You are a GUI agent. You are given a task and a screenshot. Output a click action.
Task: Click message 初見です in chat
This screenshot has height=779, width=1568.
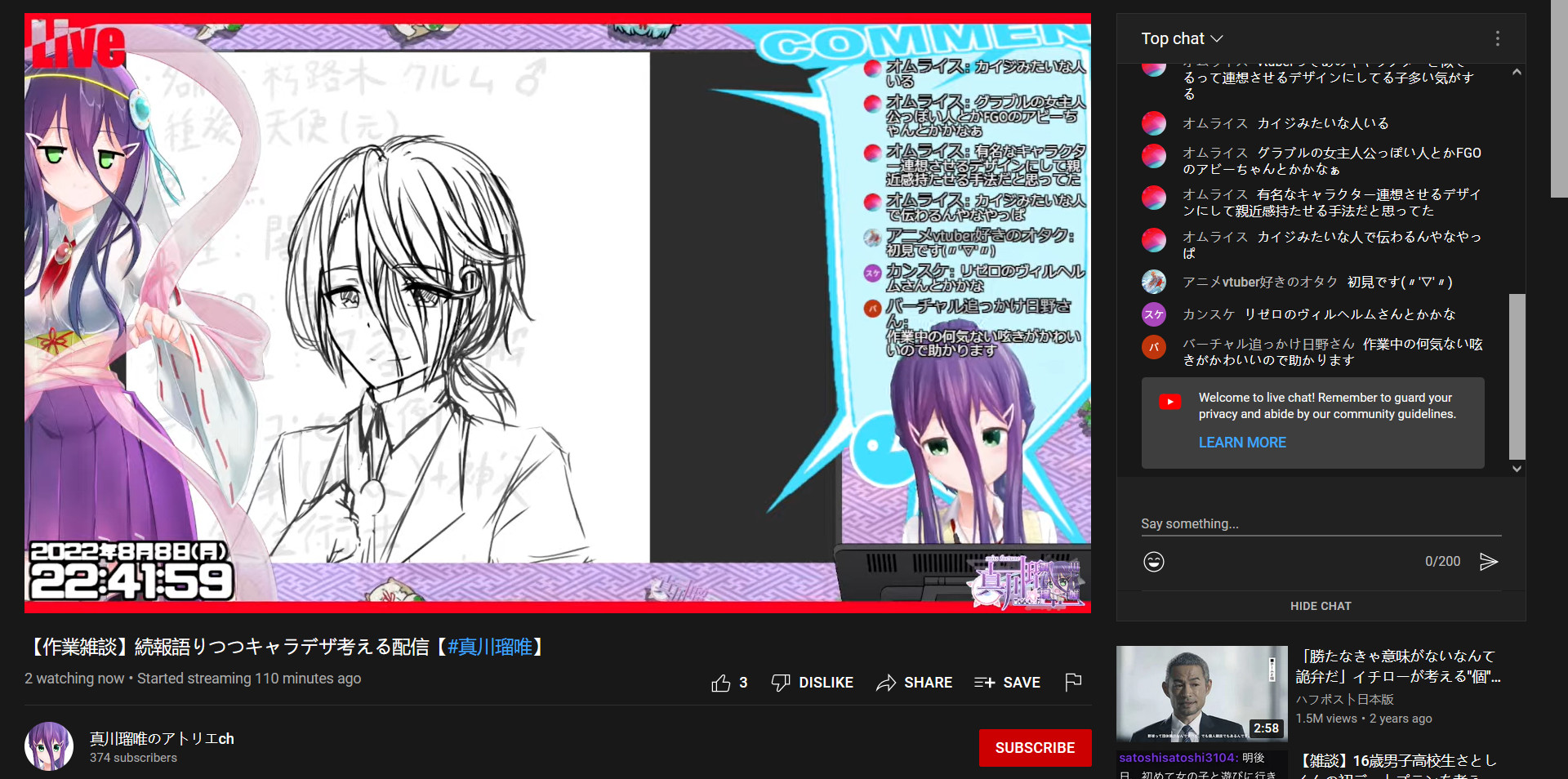pyautogui.click(x=1400, y=282)
